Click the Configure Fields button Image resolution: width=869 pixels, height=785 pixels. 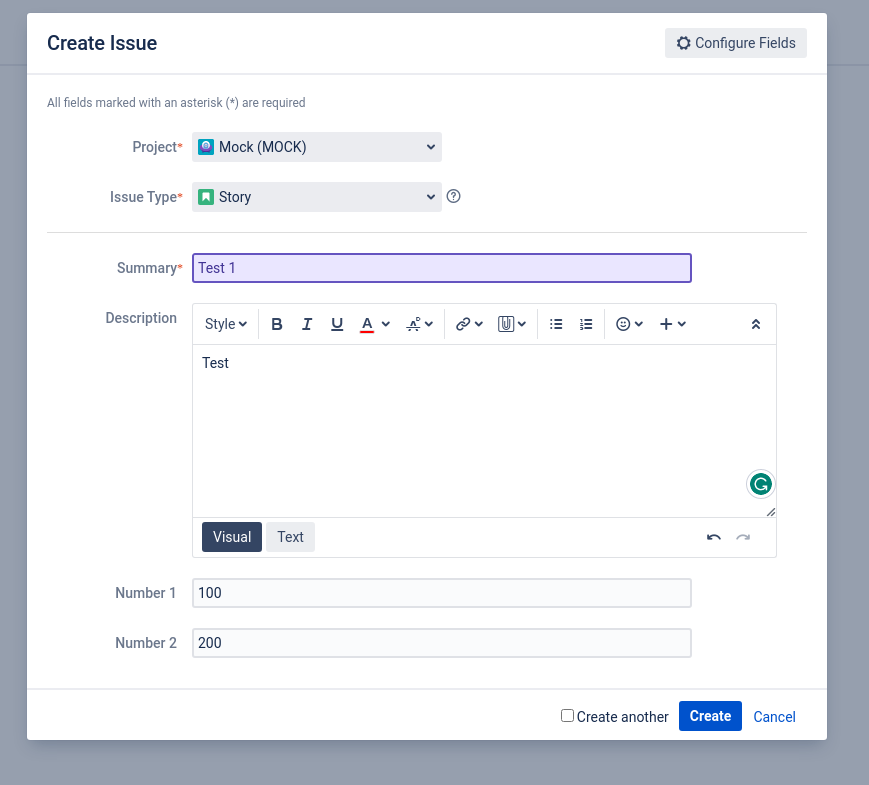point(735,43)
